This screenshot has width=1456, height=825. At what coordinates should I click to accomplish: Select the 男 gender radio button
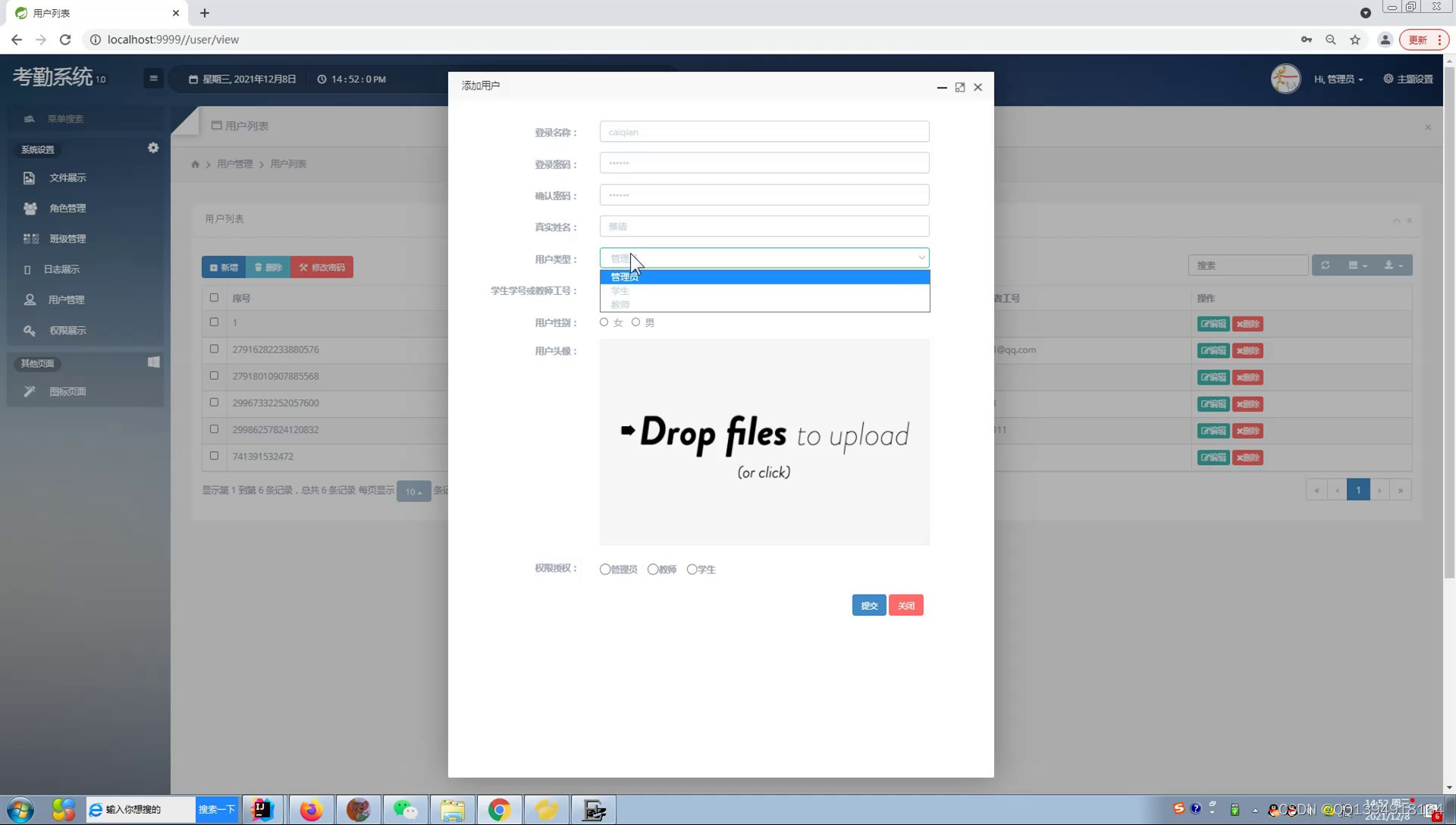coord(635,322)
